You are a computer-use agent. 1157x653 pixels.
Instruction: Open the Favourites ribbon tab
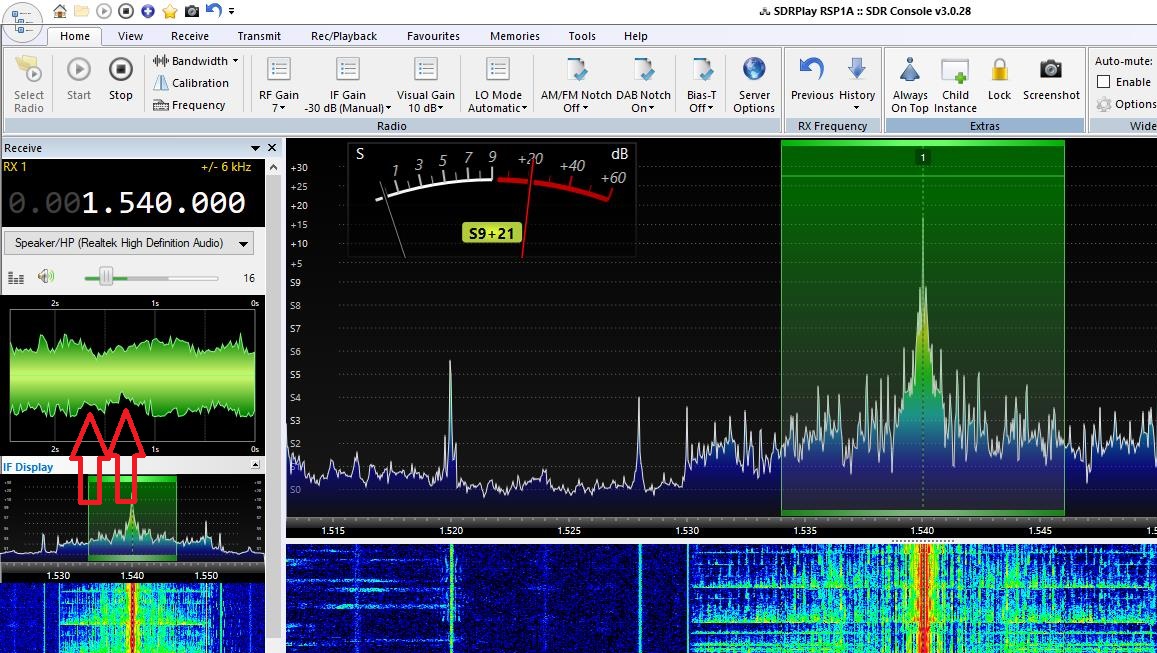433,36
